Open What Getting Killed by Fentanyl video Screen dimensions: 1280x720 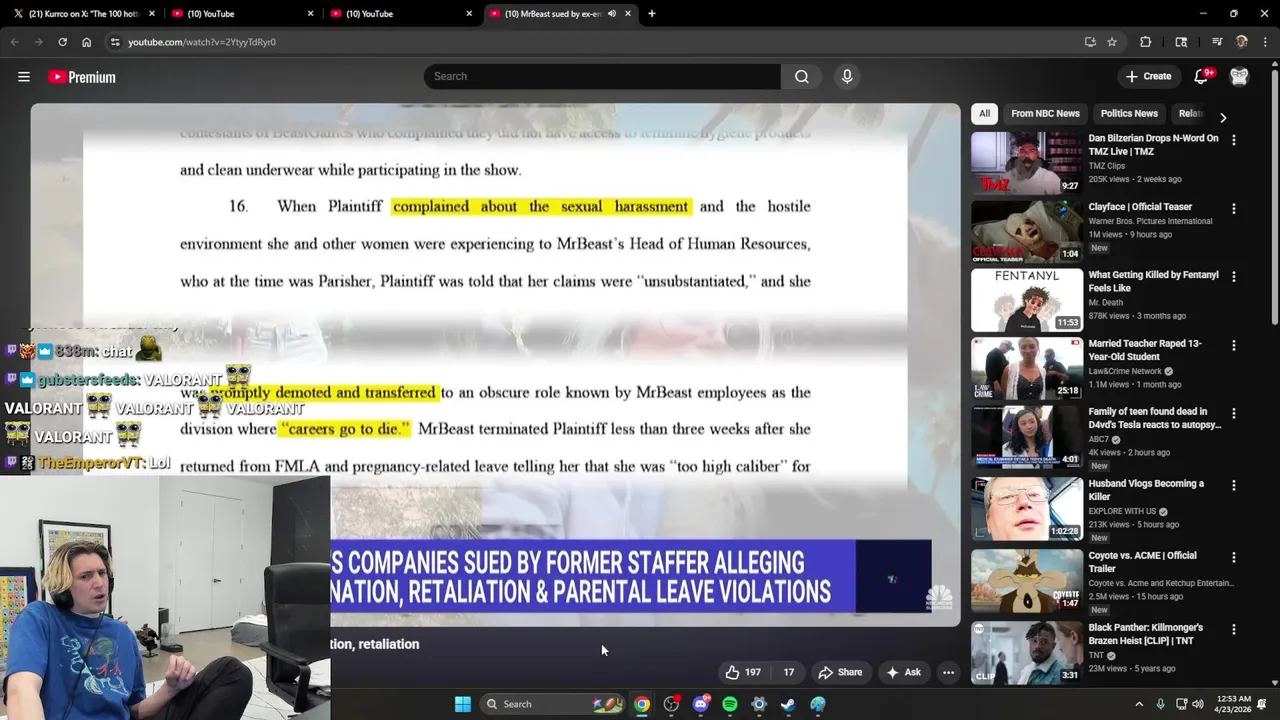coord(1153,281)
